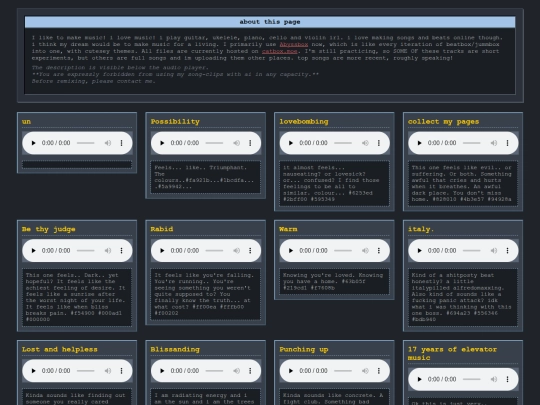Play the "italy." track
The image size is (540, 405).
point(419,250)
